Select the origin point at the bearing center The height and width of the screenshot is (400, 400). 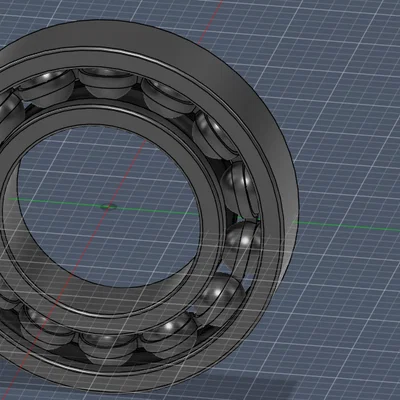109,207
